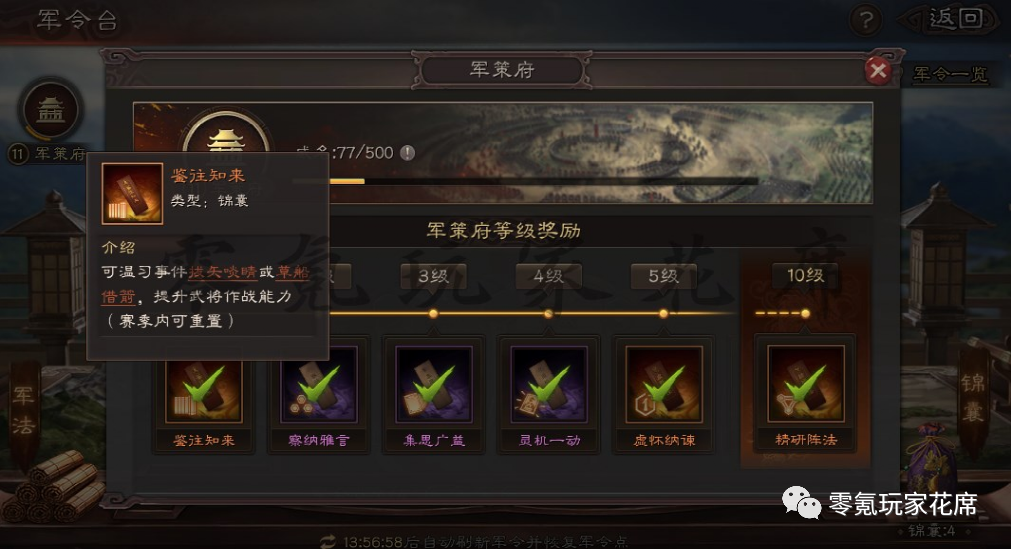
Task: Tap the 灵机一动 reward icon
Action: tap(549, 384)
